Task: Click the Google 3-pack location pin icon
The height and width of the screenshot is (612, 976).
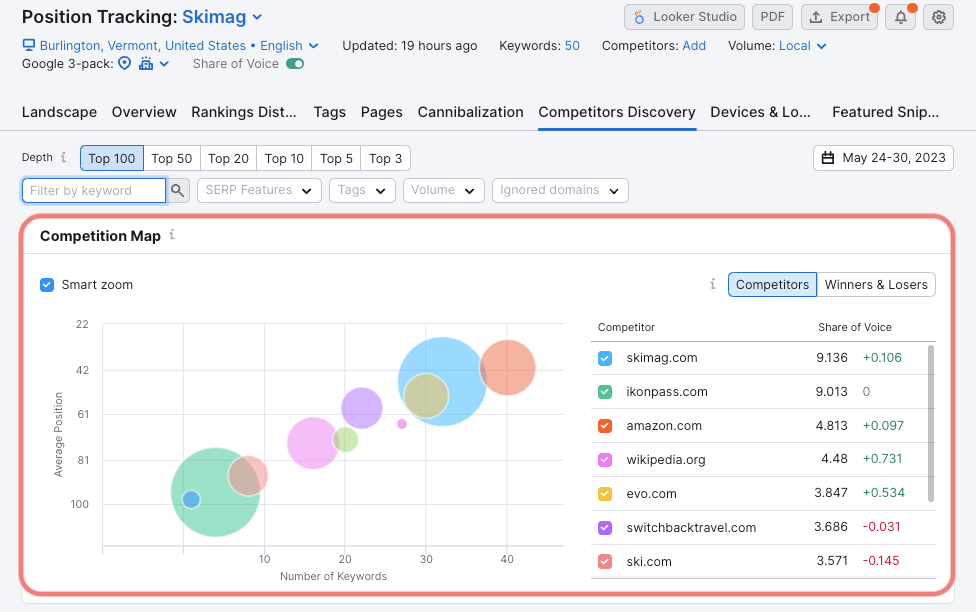Action: (x=125, y=64)
